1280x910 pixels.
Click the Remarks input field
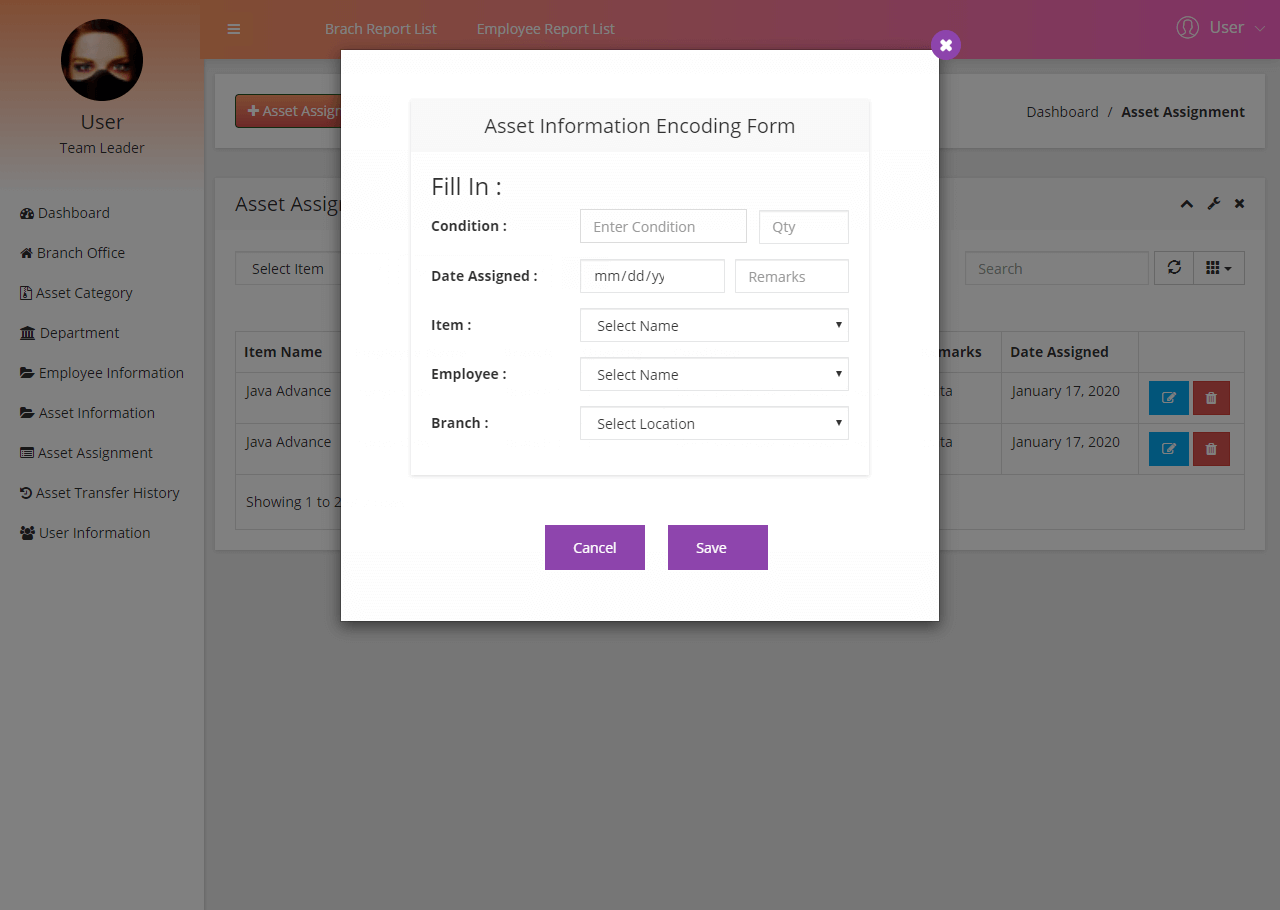tap(792, 276)
